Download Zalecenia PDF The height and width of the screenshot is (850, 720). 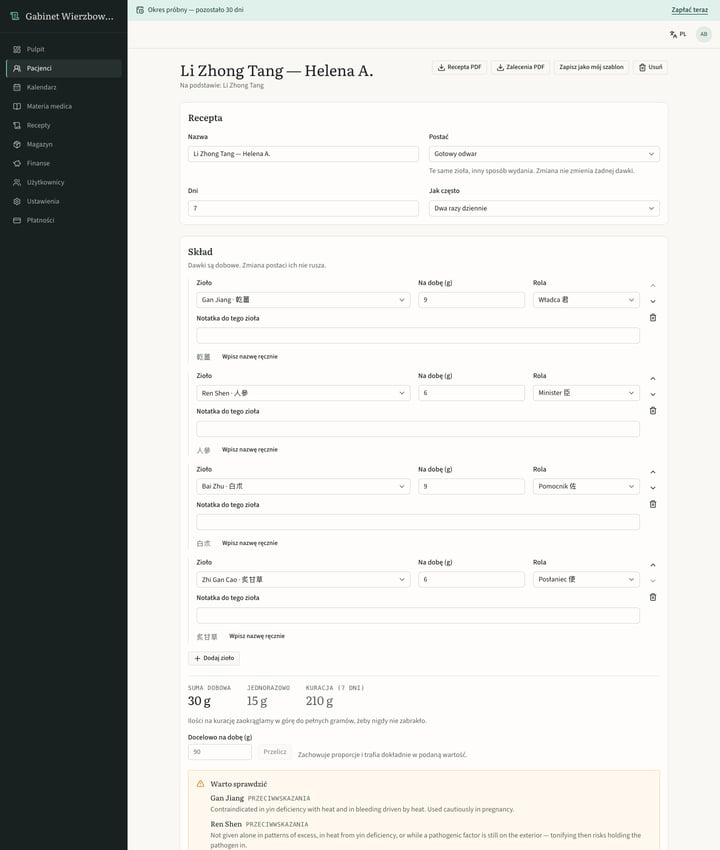point(520,67)
